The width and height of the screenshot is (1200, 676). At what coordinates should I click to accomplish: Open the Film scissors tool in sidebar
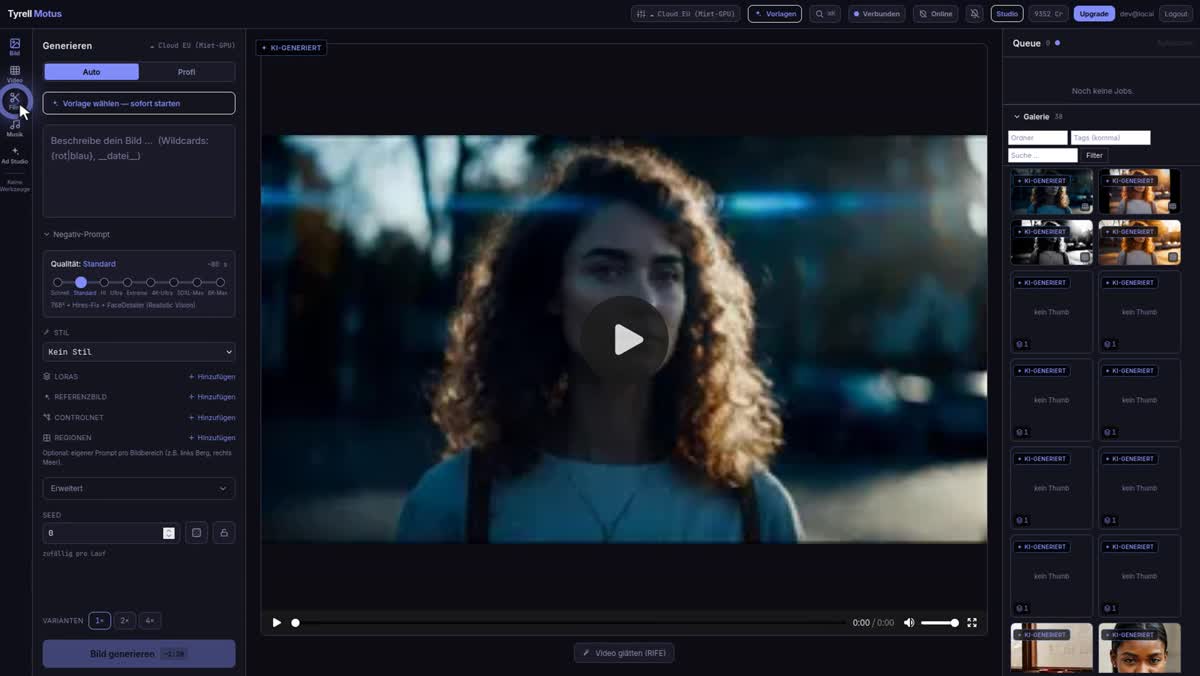tap(15, 100)
